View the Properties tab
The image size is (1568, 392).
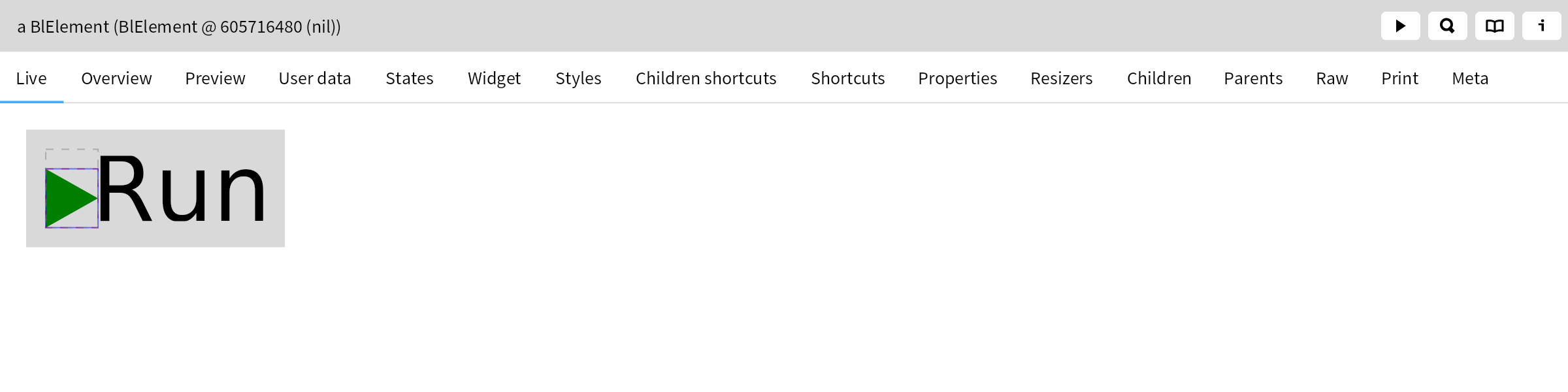[958, 78]
